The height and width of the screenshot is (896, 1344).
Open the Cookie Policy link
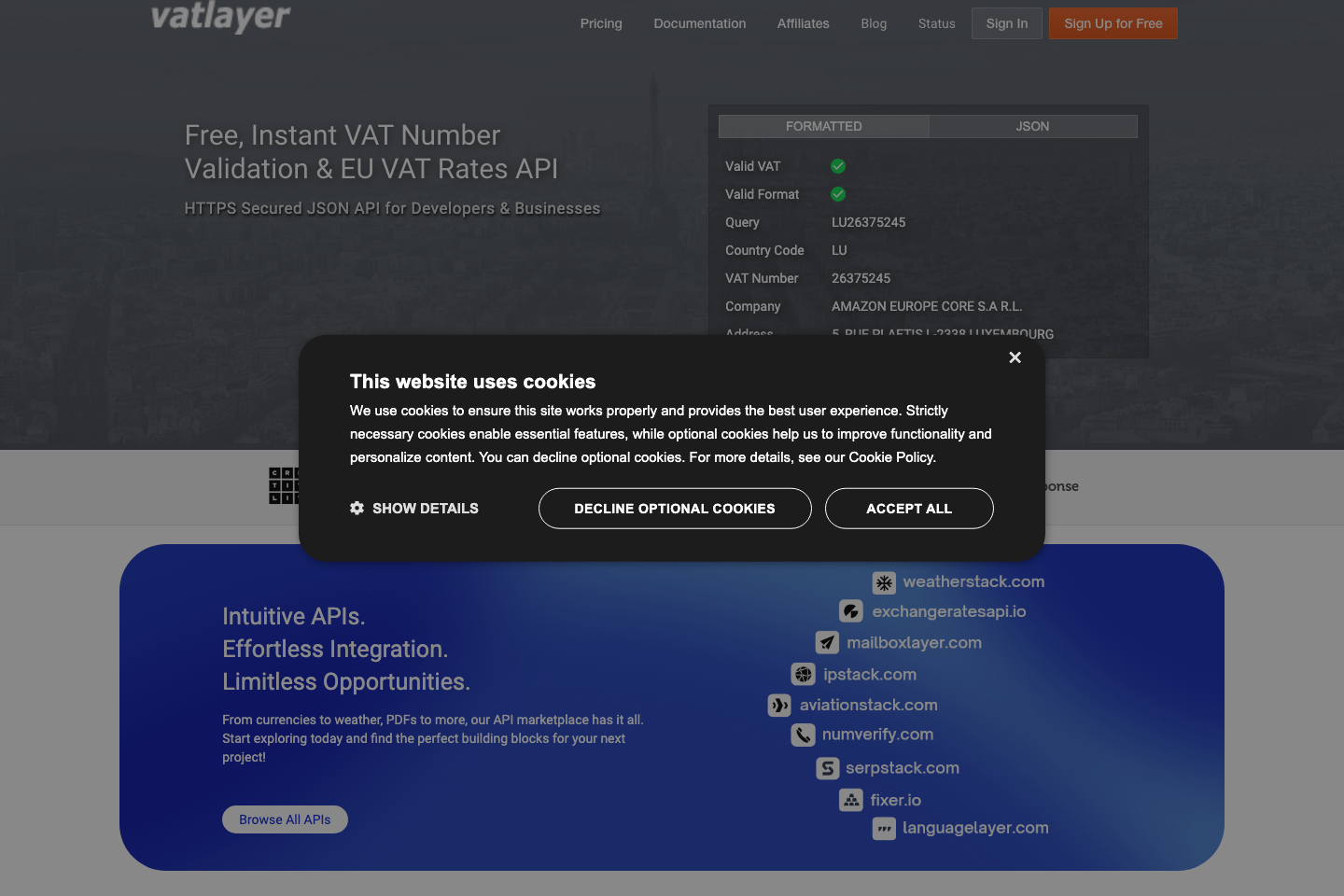pos(891,457)
